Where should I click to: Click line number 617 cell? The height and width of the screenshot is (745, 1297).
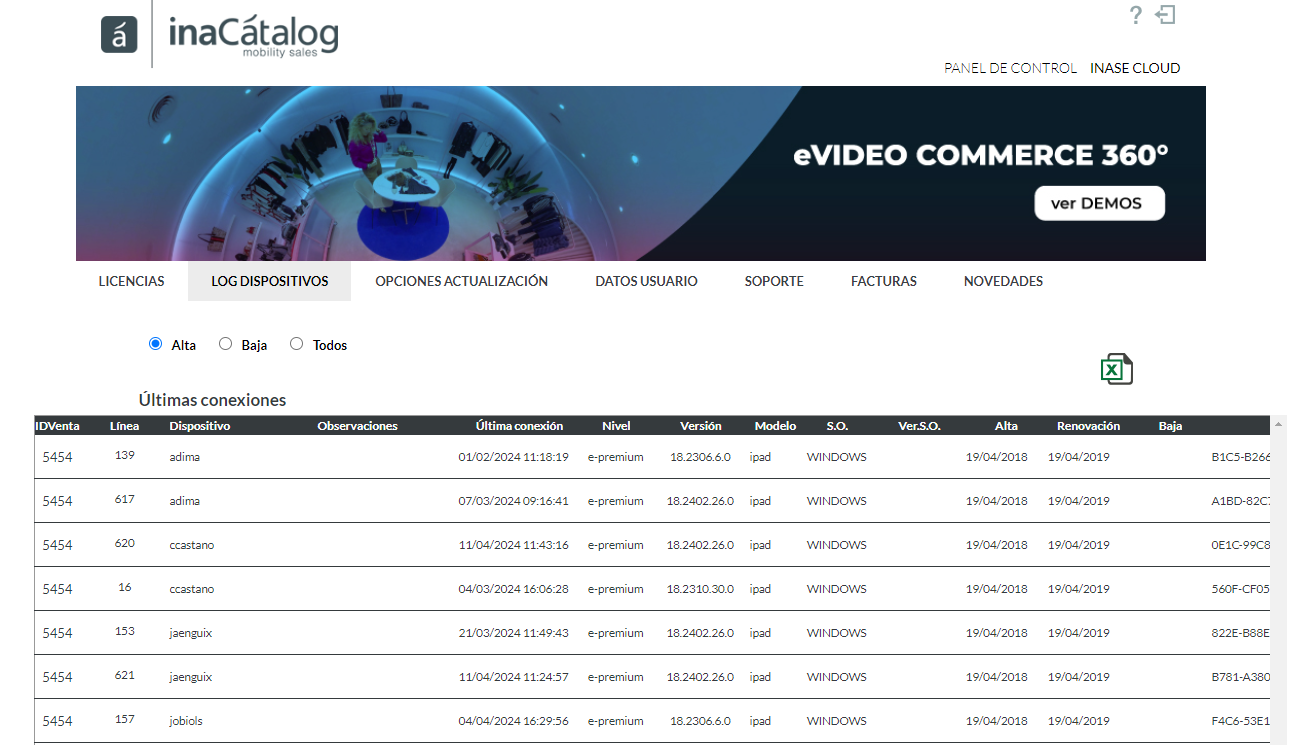[x=125, y=500]
